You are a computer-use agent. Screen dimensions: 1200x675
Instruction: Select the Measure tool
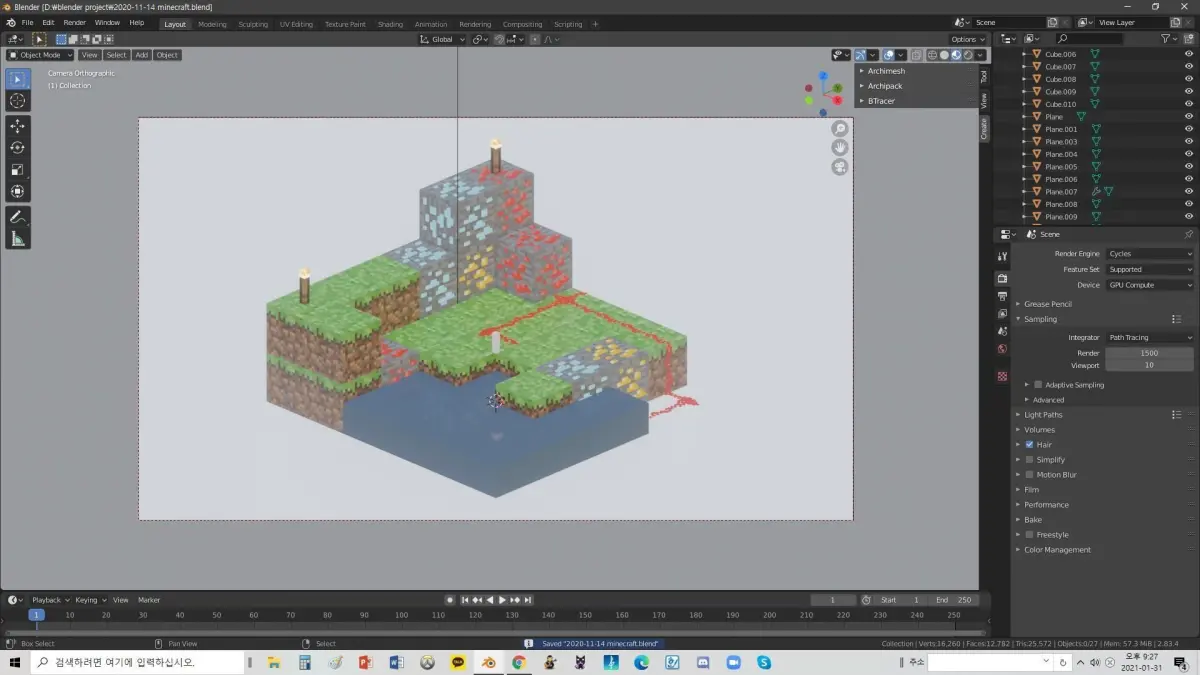tap(17, 239)
